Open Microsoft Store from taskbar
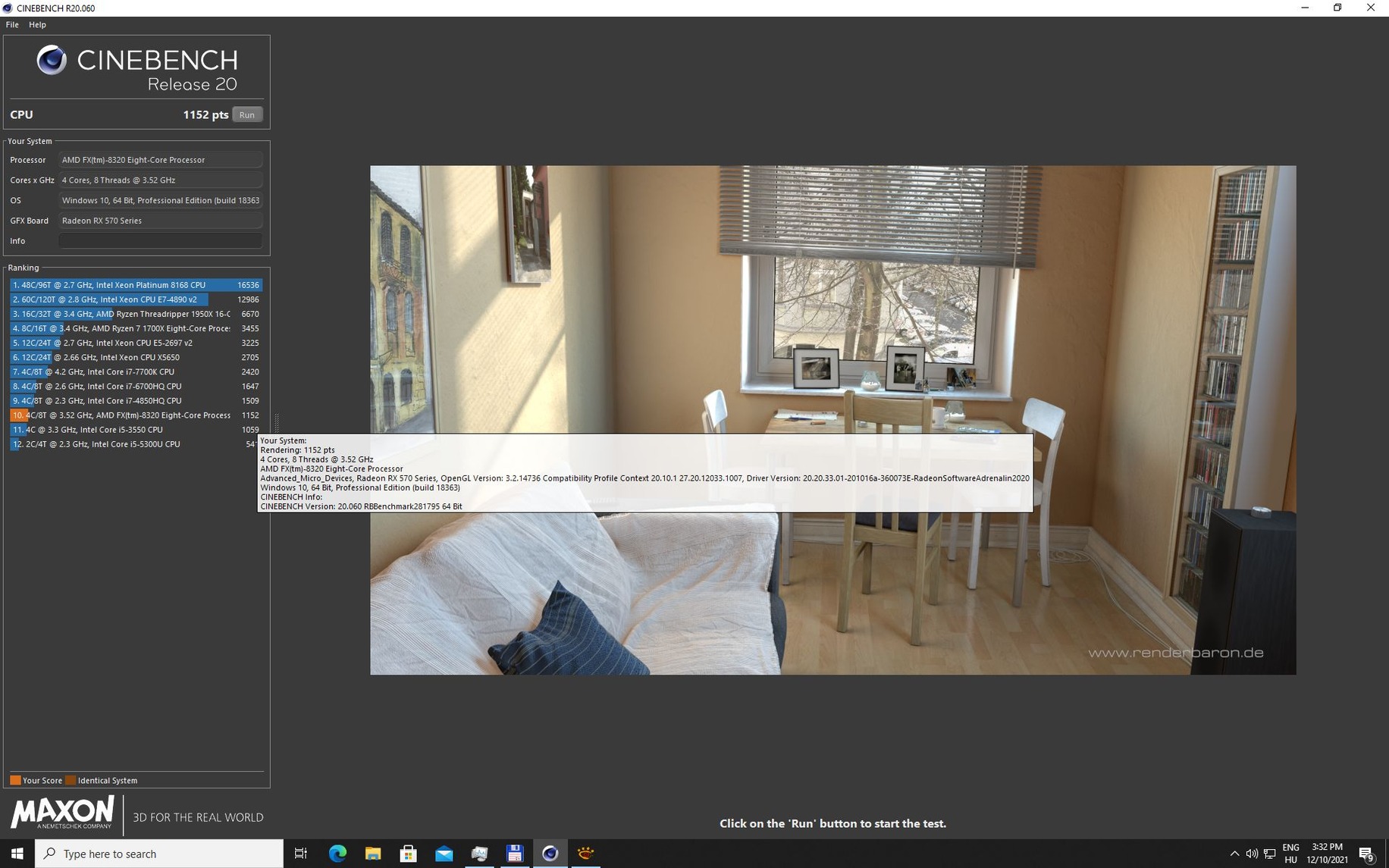Image resolution: width=1389 pixels, height=868 pixels. click(x=409, y=854)
